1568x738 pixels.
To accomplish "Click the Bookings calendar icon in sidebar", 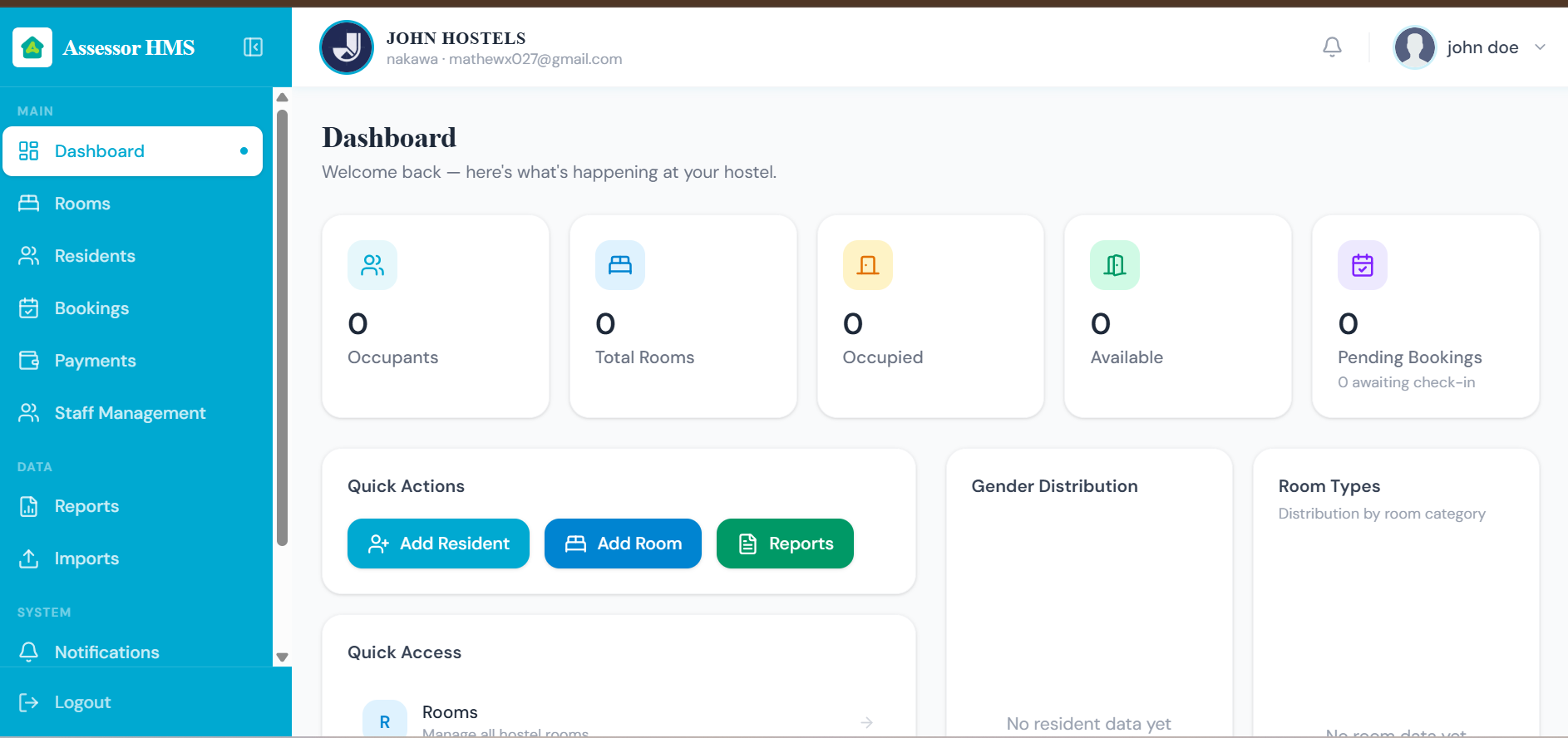I will click(29, 308).
